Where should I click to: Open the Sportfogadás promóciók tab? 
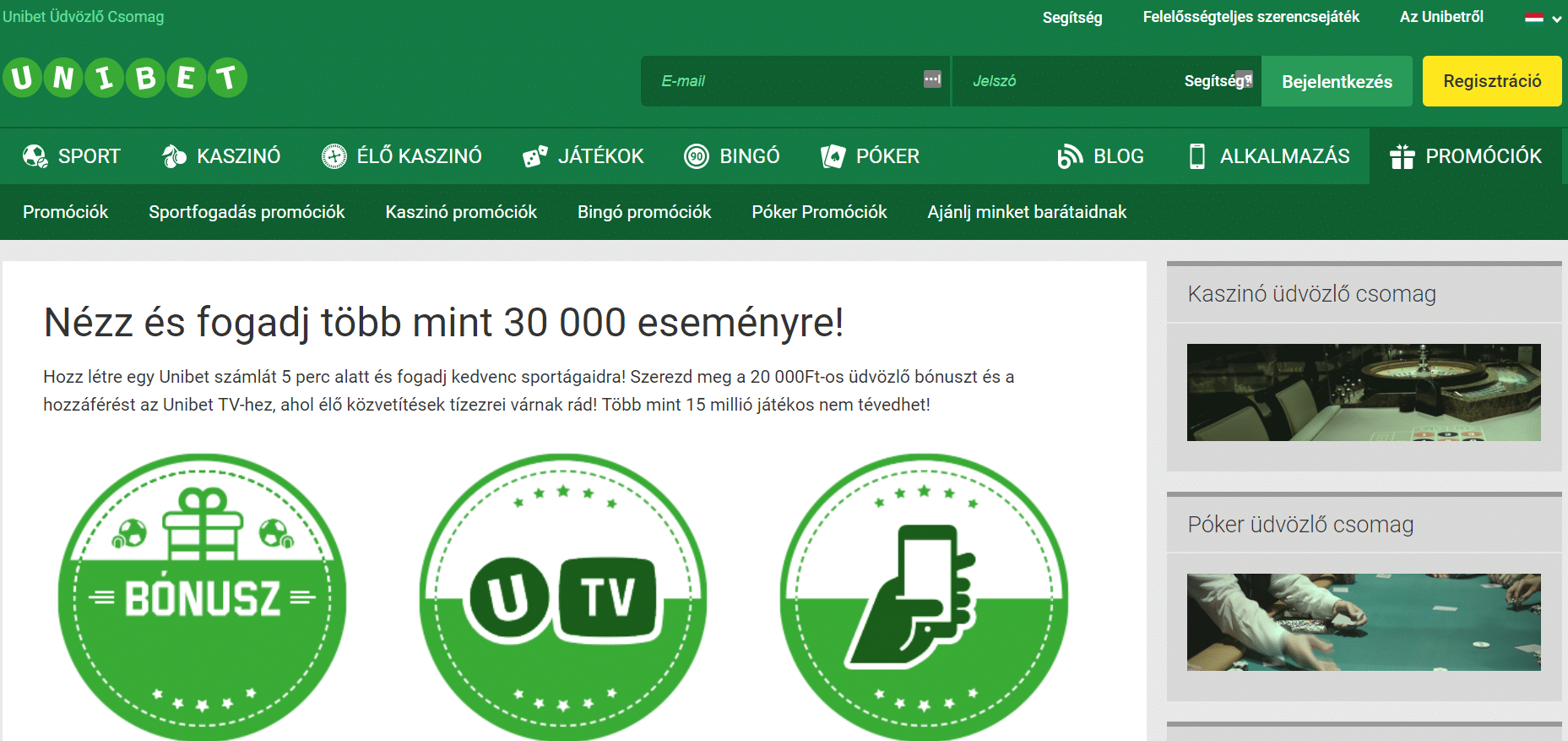coord(247,212)
